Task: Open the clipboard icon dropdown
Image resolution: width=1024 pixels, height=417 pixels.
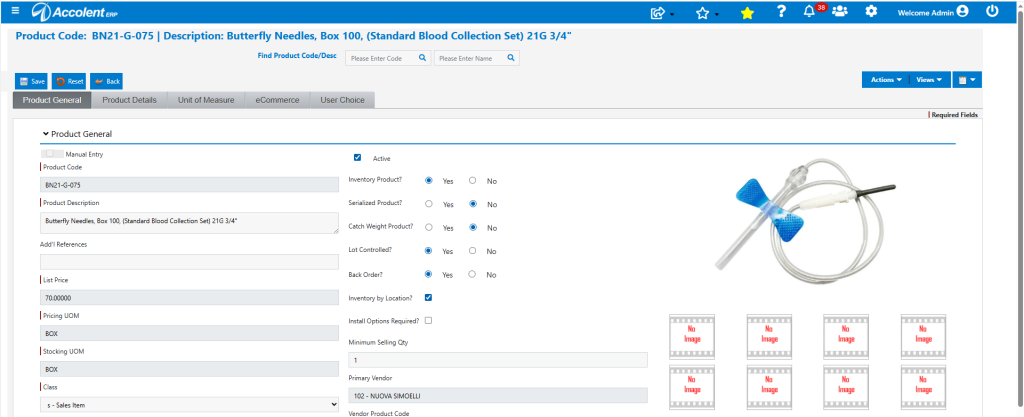Action: (x=967, y=80)
